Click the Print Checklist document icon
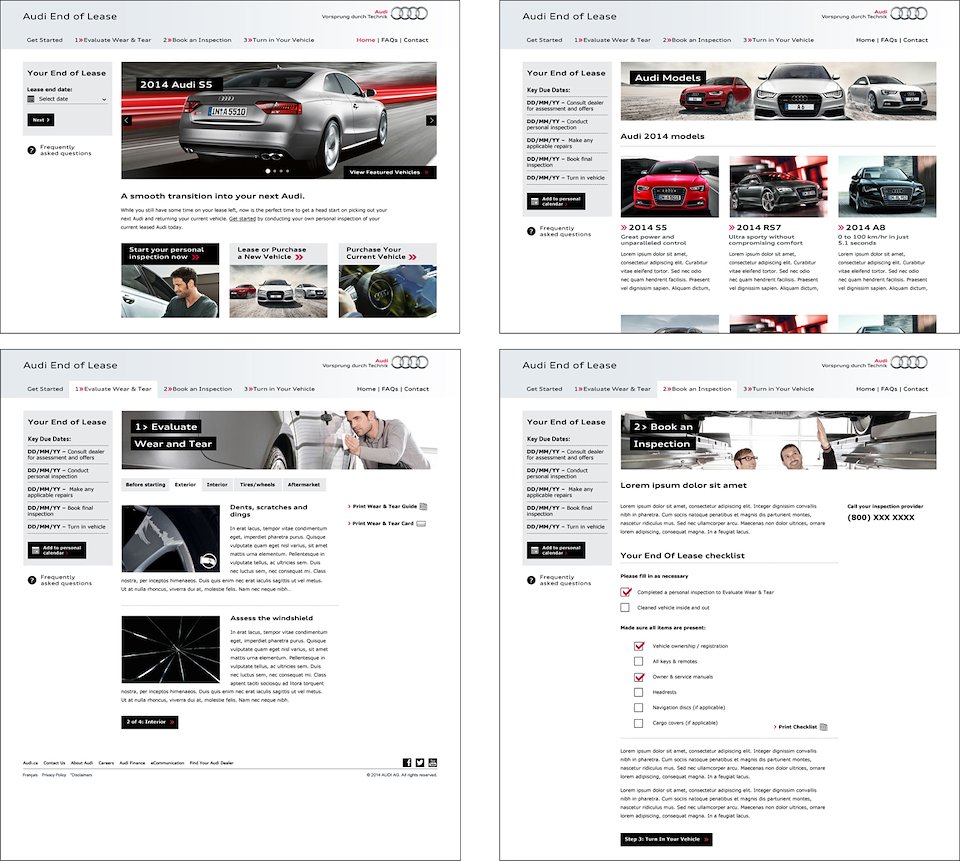This screenshot has height=861, width=960. (824, 727)
